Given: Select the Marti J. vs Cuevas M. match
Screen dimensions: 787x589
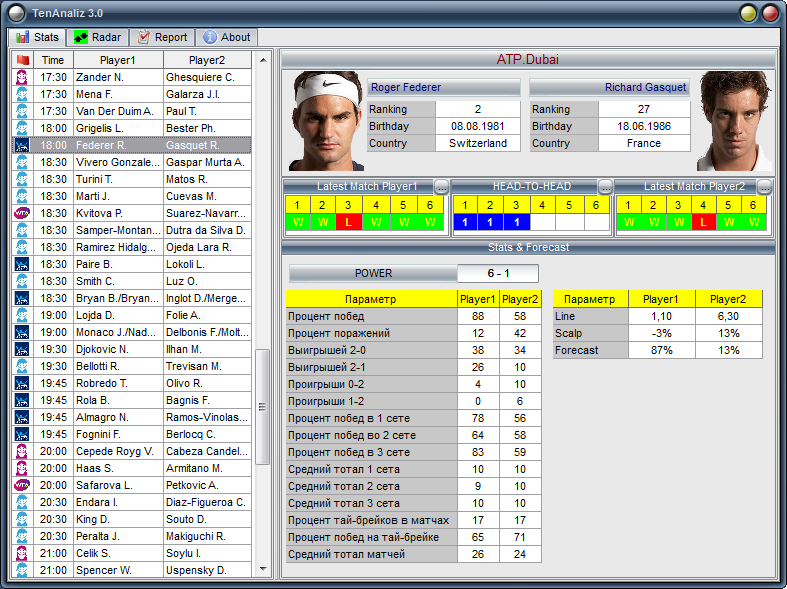Looking at the screenshot, I should [x=132, y=197].
